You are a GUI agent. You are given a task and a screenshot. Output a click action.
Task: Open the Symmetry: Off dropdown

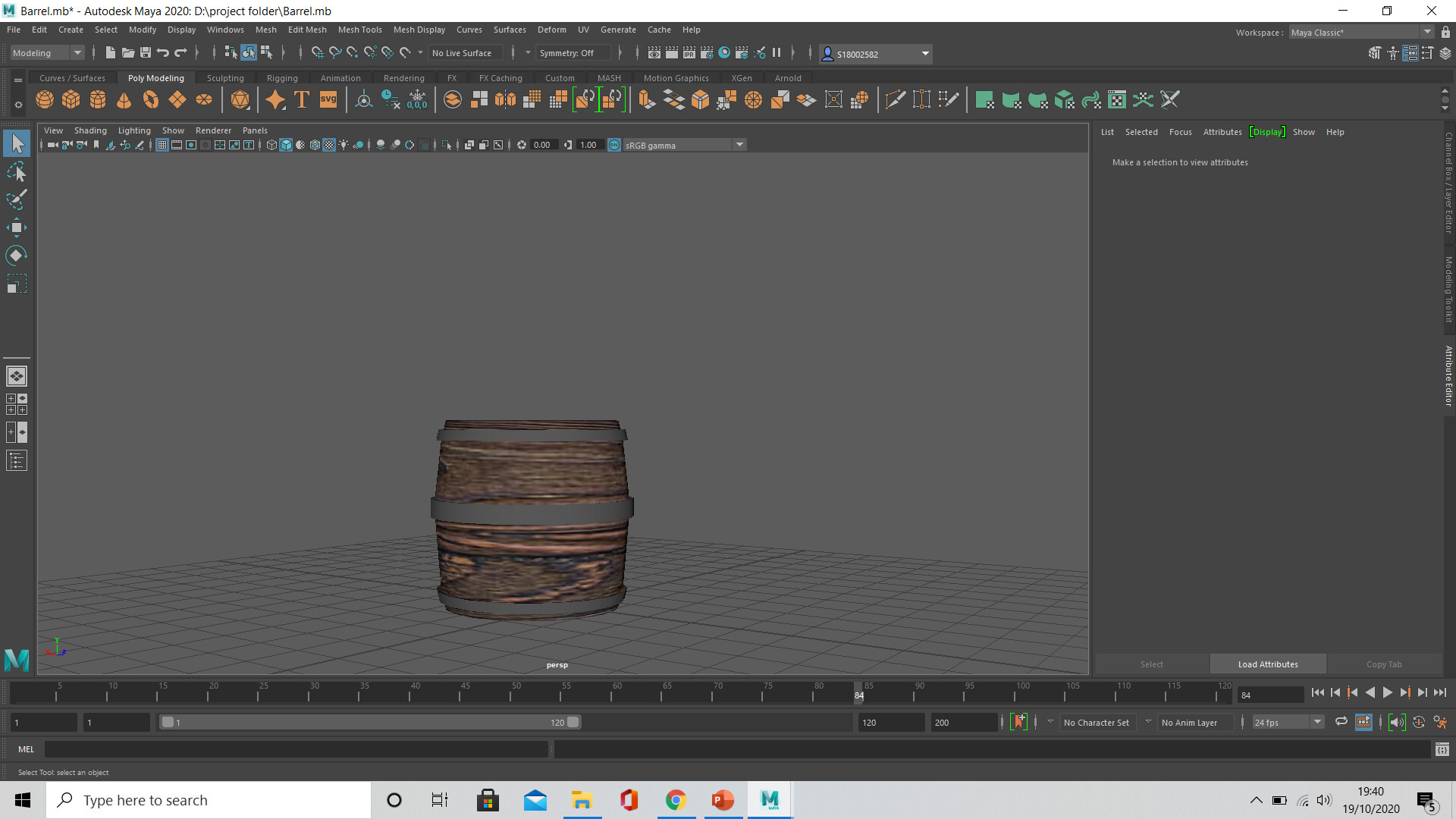point(573,52)
